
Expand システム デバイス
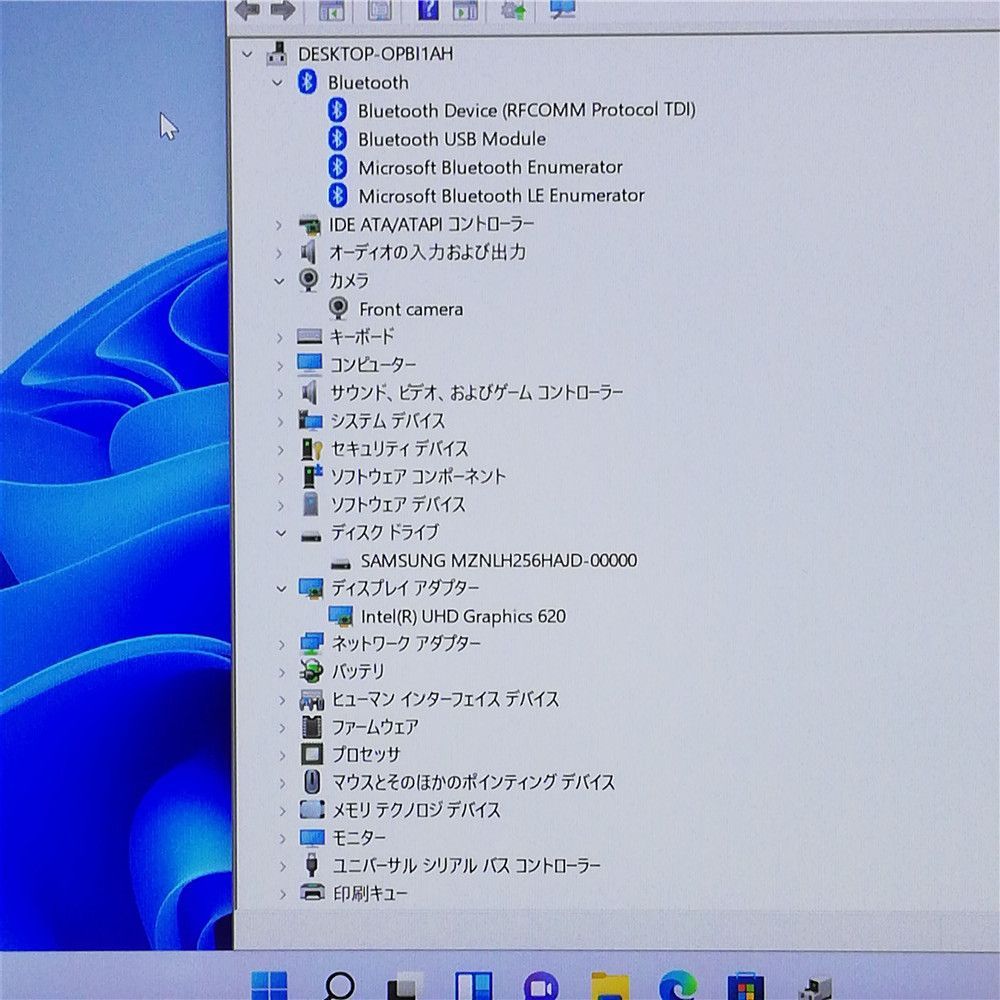click(280, 422)
